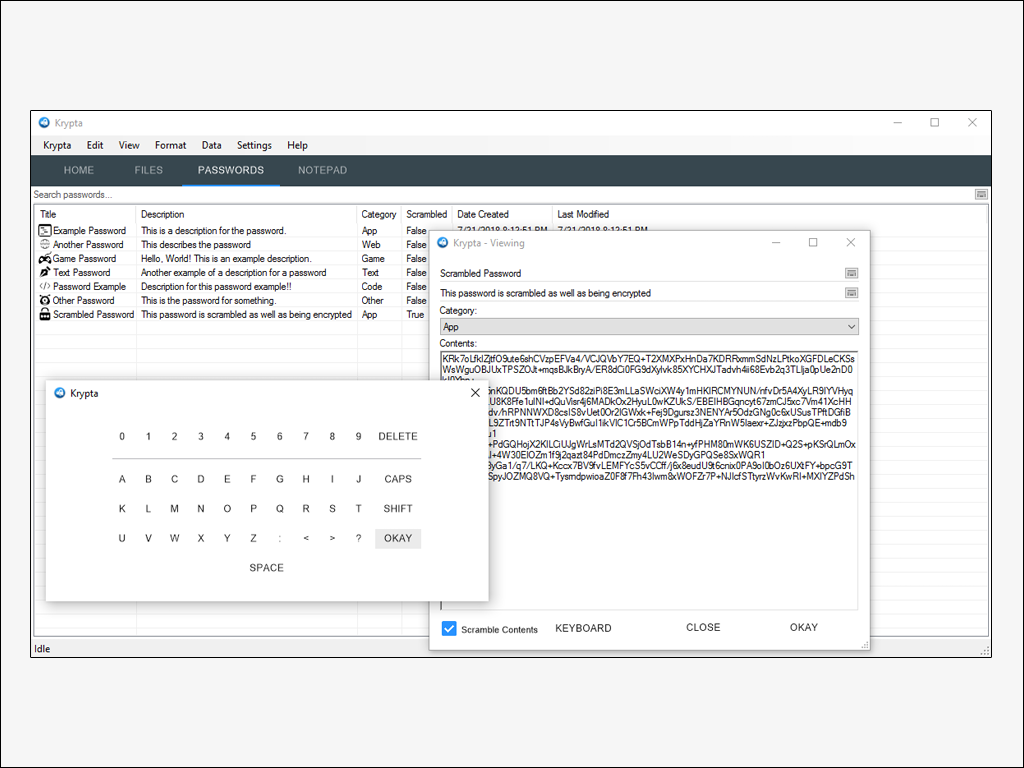1024x768 pixels.
Task: Click the SPACE key on keyboard
Action: (266, 568)
